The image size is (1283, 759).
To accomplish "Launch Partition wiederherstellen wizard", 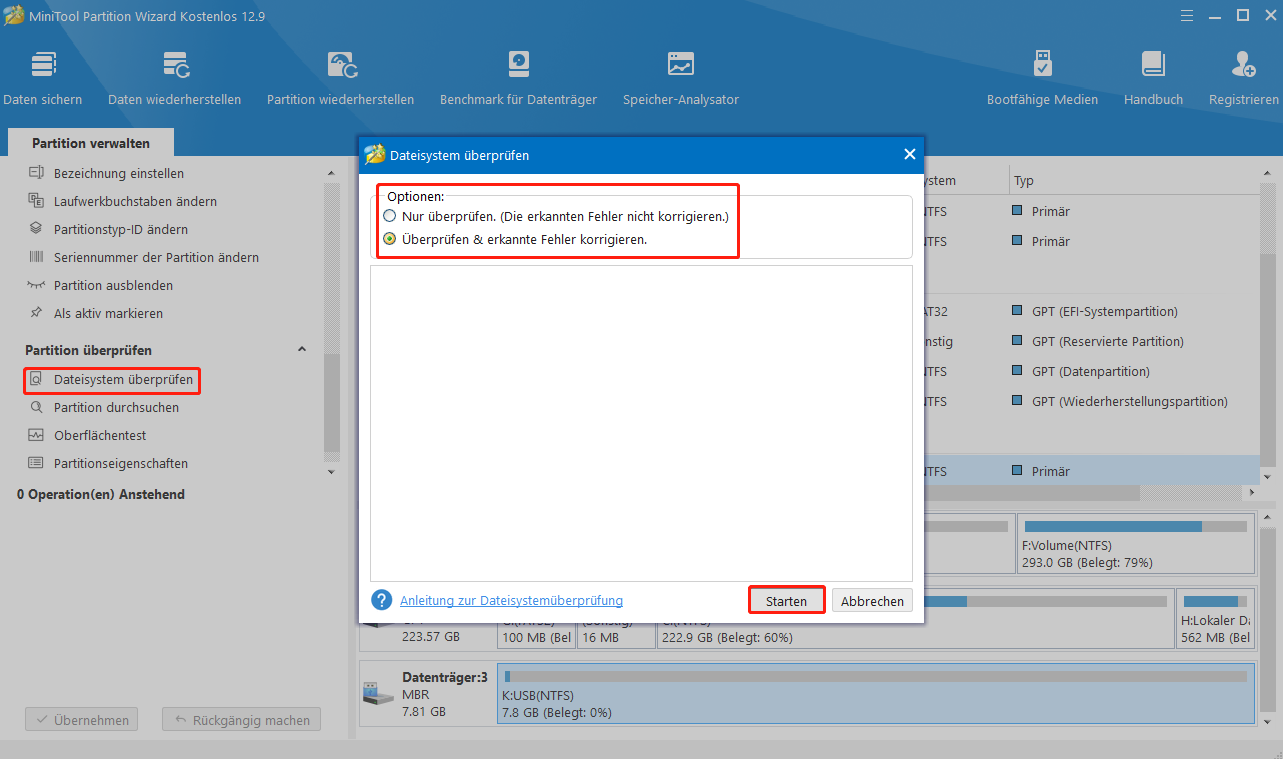I will 340,78.
